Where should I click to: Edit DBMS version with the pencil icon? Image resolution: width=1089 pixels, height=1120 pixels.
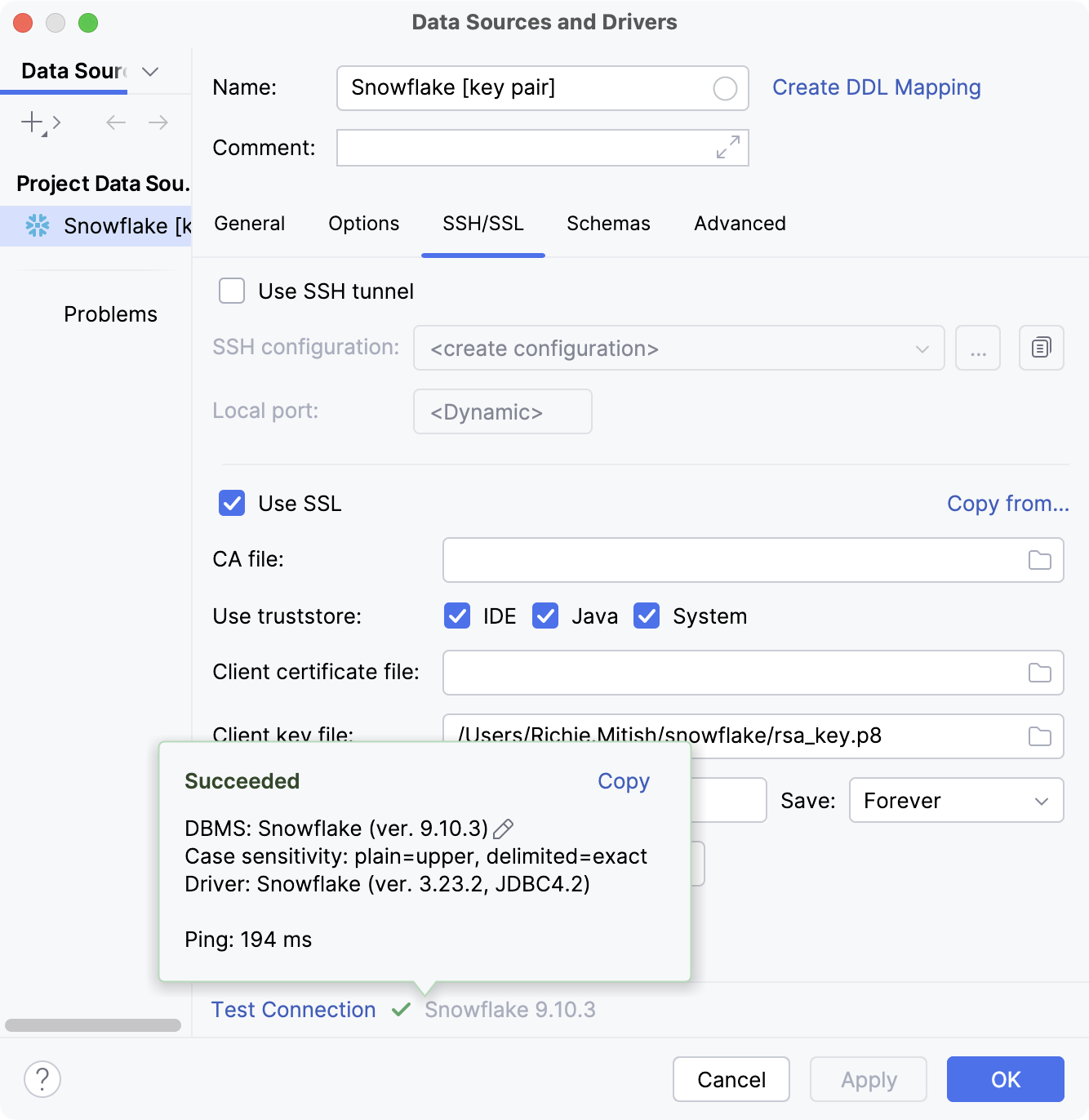coord(504,829)
